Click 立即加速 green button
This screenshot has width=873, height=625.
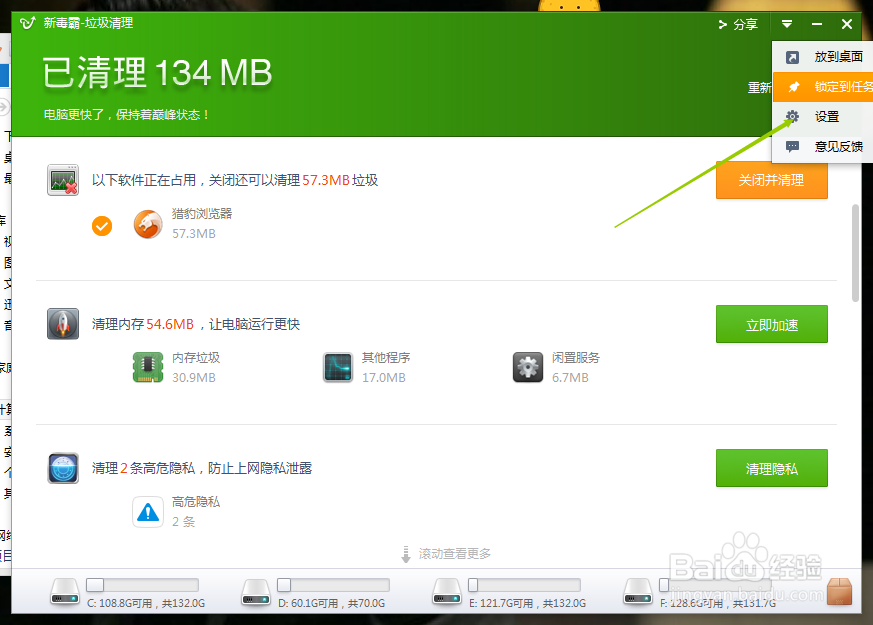tap(772, 324)
